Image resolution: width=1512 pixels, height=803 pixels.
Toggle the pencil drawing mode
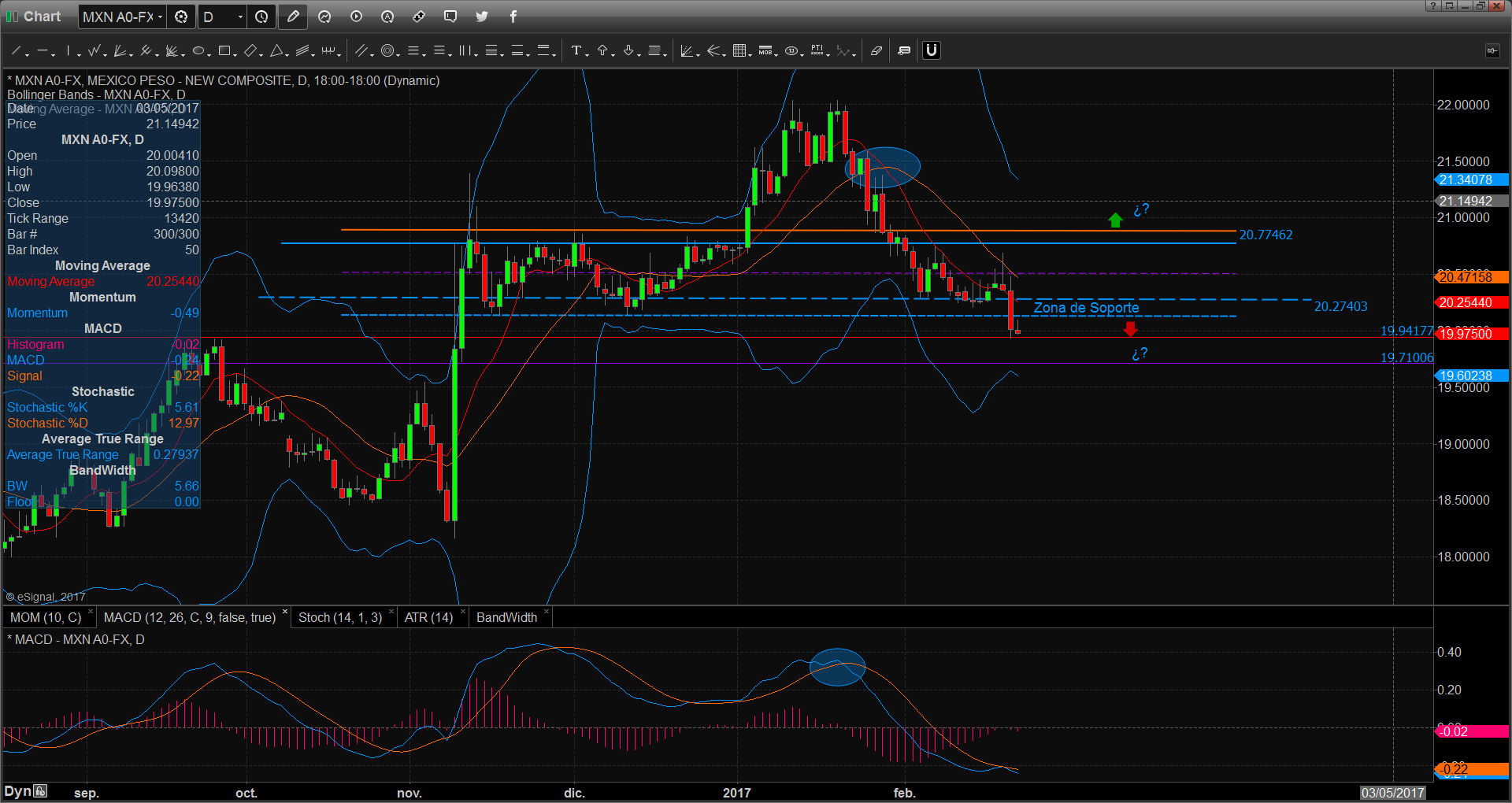click(293, 17)
